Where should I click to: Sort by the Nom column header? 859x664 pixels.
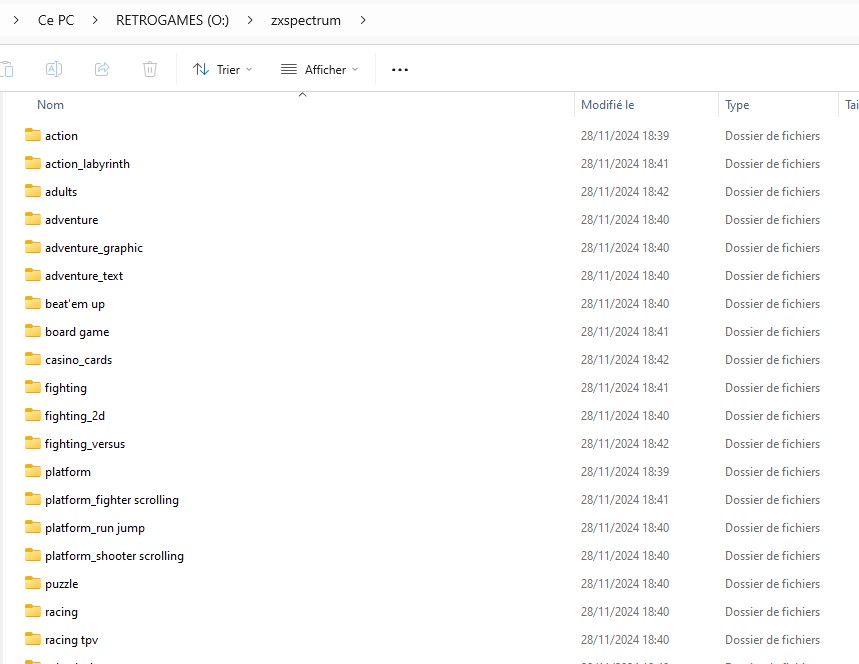(x=51, y=105)
